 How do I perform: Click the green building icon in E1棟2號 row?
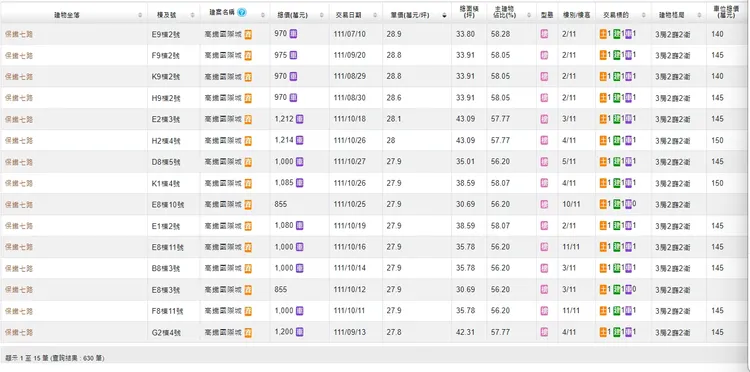(617, 225)
